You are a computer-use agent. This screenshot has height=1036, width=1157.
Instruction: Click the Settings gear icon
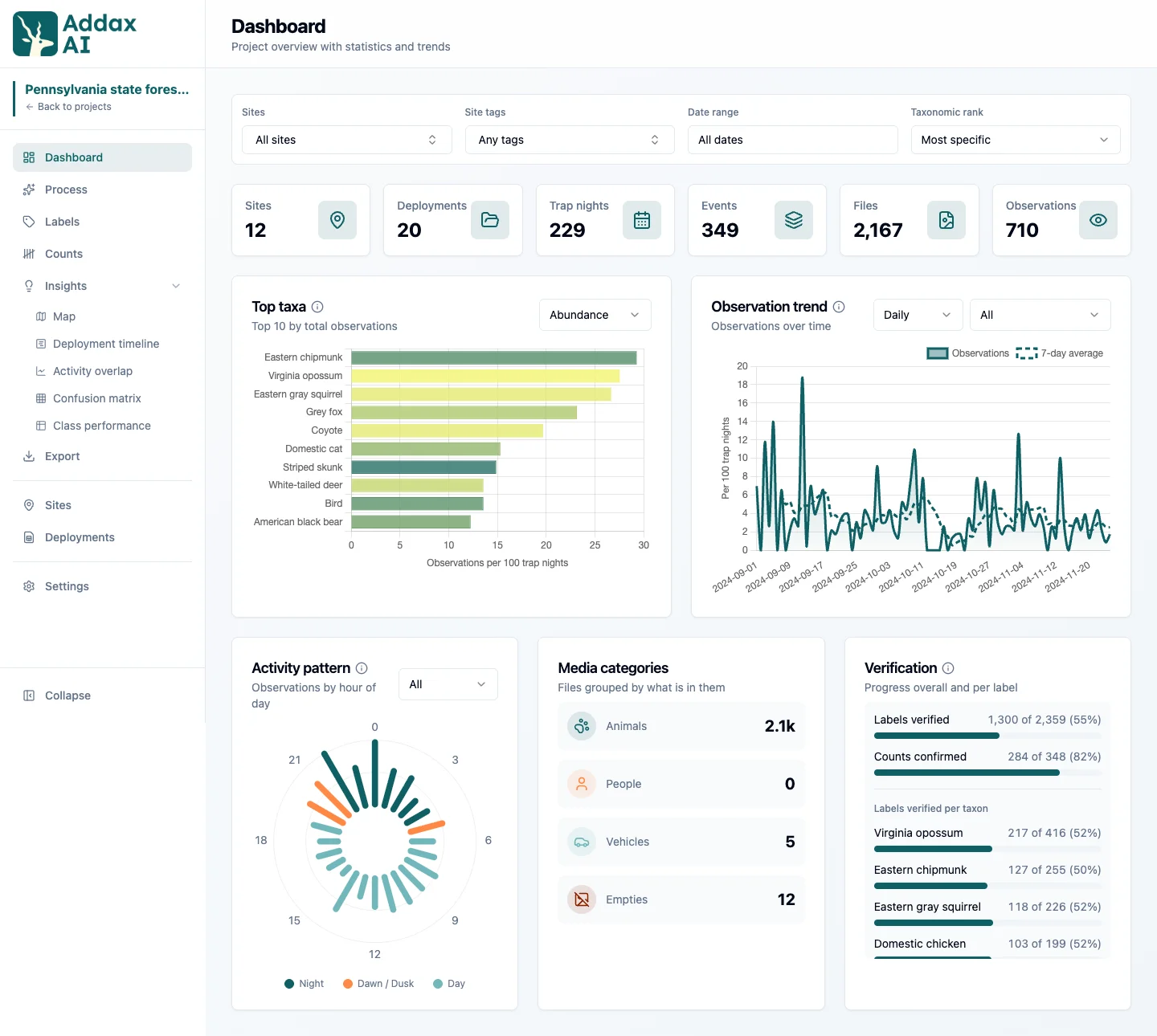(29, 586)
